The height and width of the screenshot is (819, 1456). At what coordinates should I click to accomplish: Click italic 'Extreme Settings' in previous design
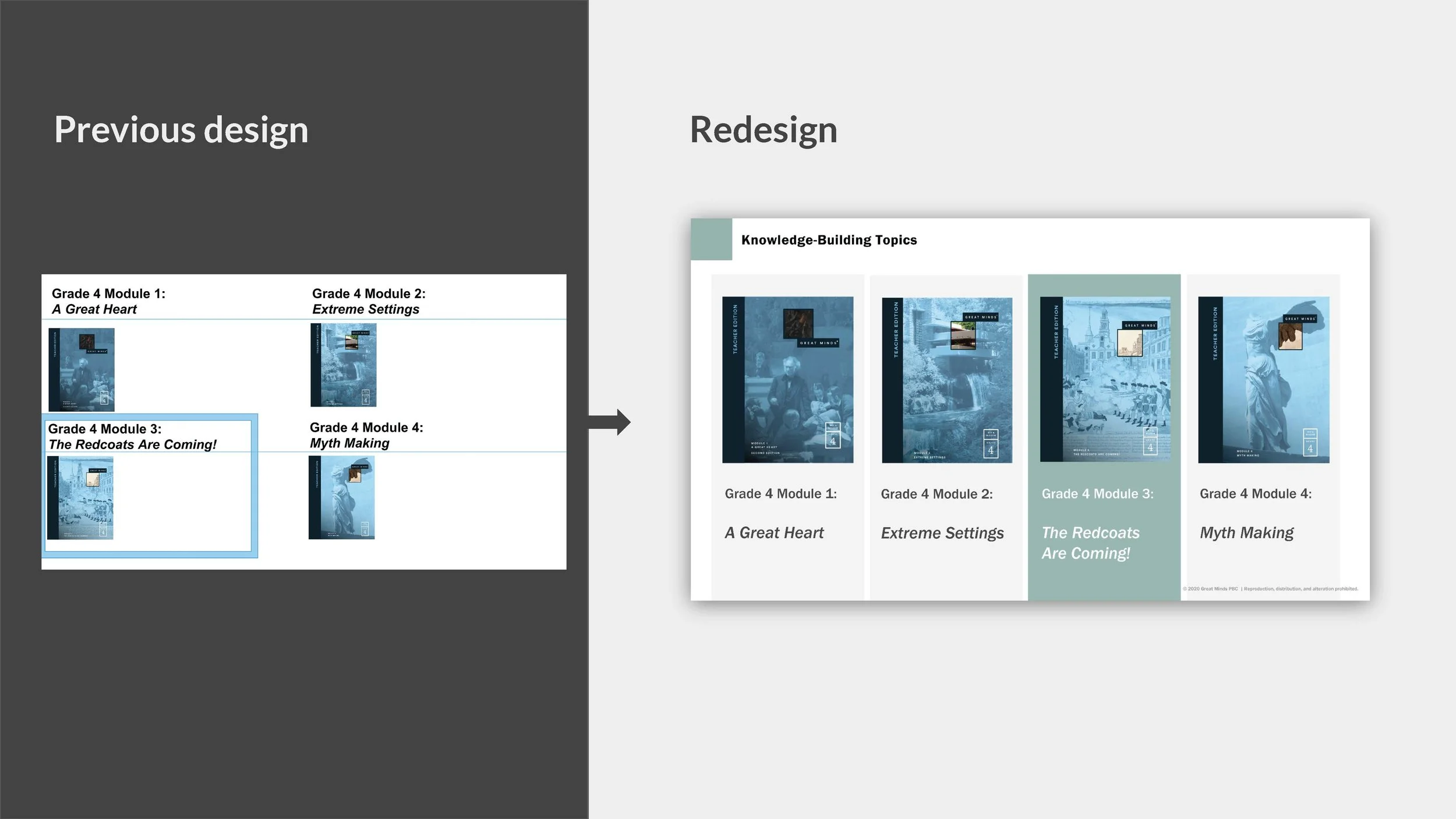click(x=366, y=309)
